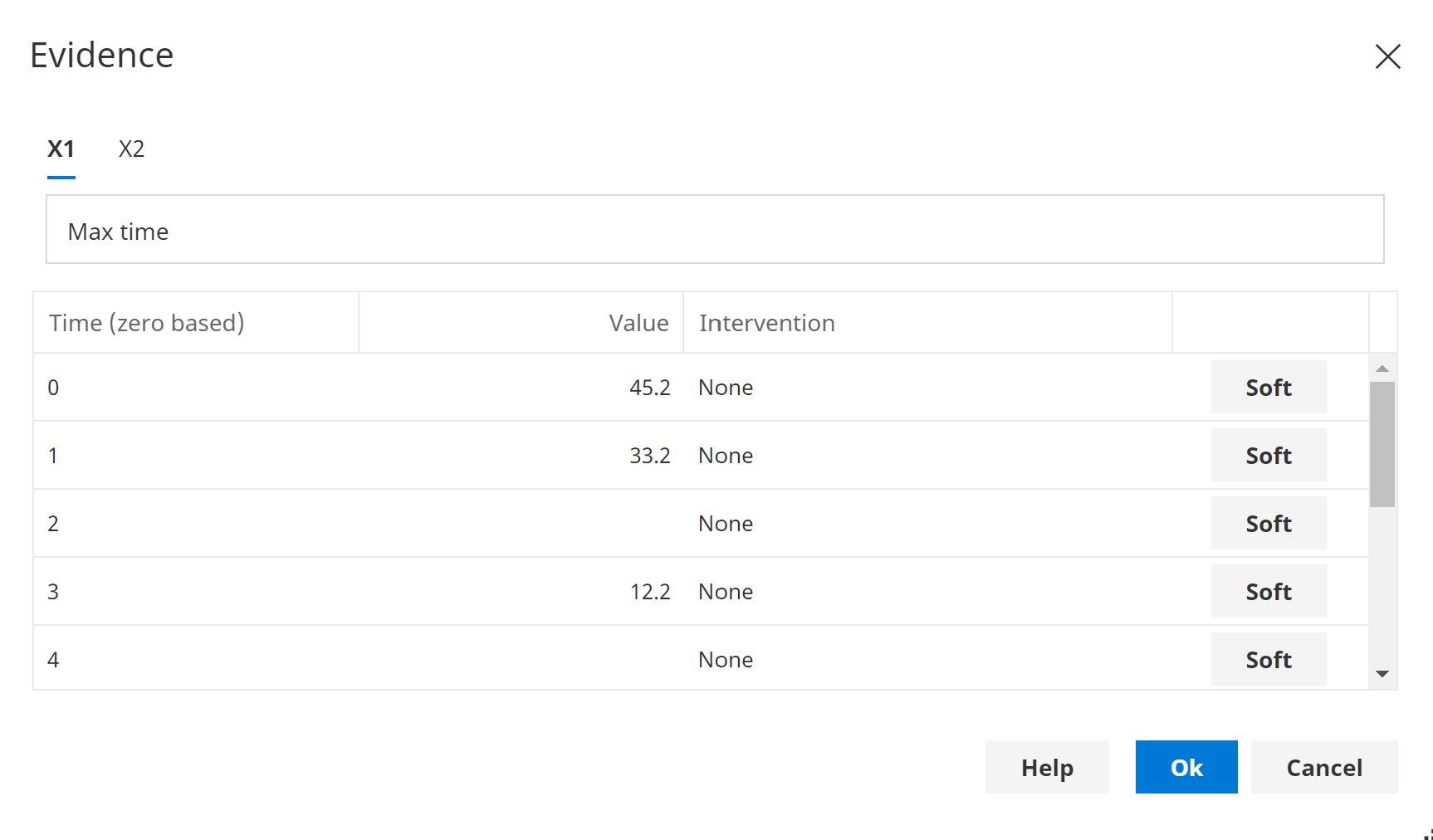Click the vertical scrollbar thumb
Image resolution: width=1433 pixels, height=840 pixels.
pyautogui.click(x=1382, y=444)
